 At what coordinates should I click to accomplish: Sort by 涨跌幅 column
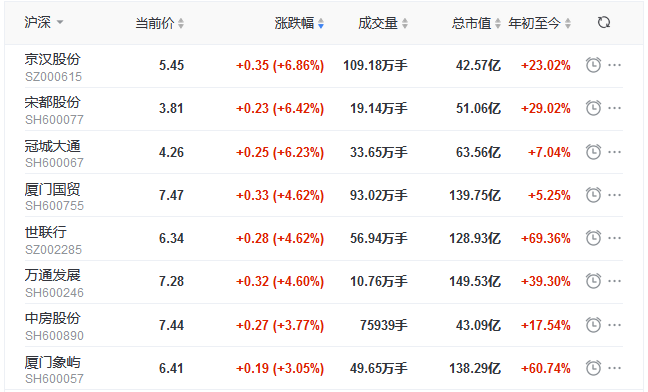(299, 23)
